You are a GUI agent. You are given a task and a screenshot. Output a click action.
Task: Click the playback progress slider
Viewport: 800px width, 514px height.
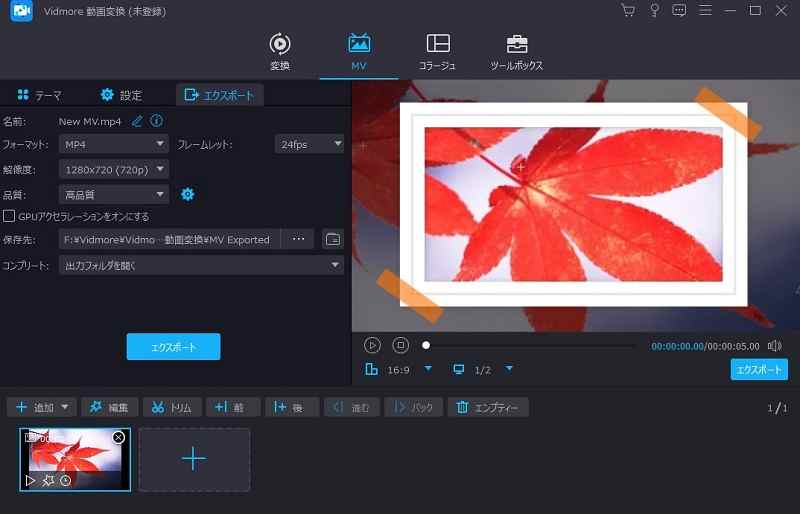pos(530,345)
